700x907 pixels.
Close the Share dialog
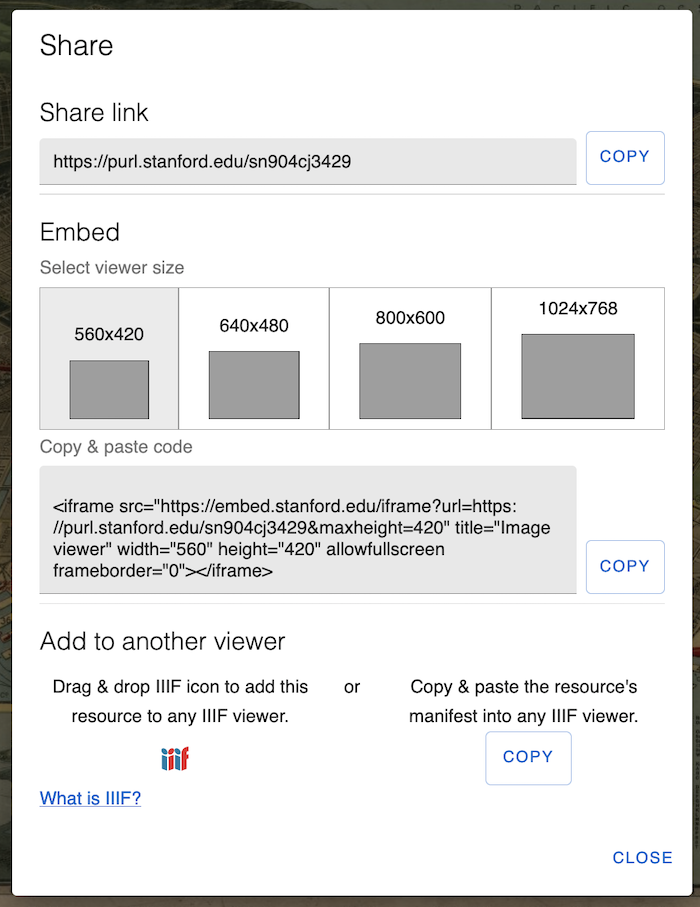[642, 857]
